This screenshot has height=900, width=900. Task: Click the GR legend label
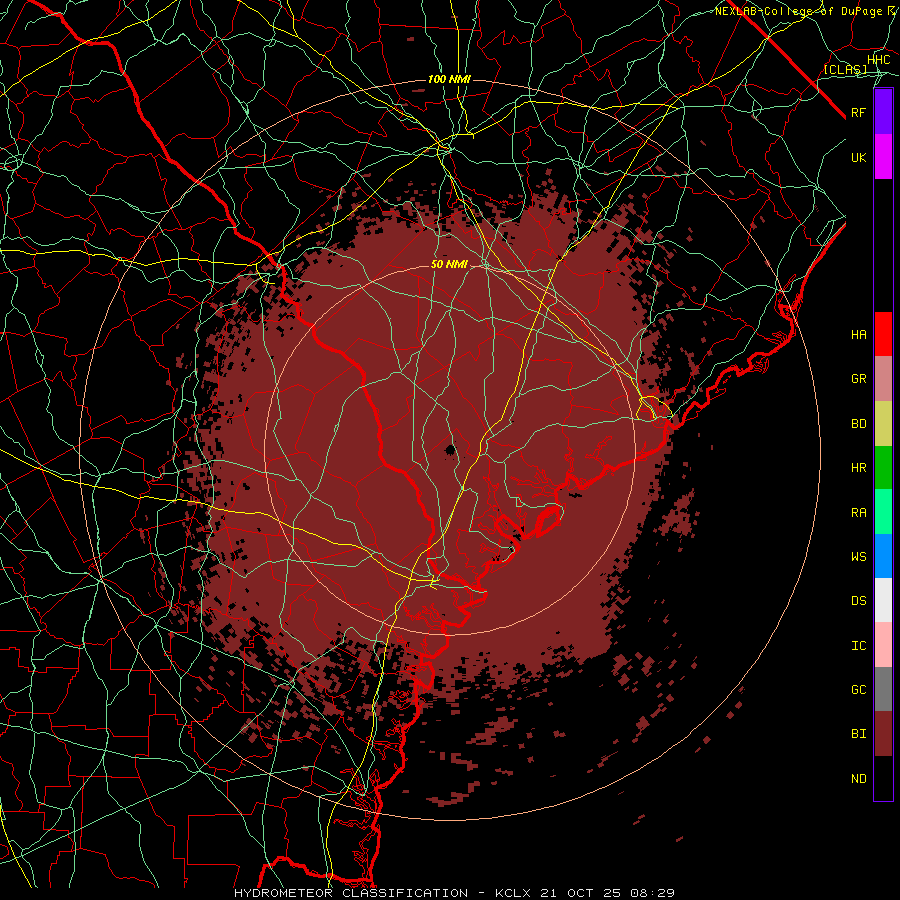coord(858,379)
